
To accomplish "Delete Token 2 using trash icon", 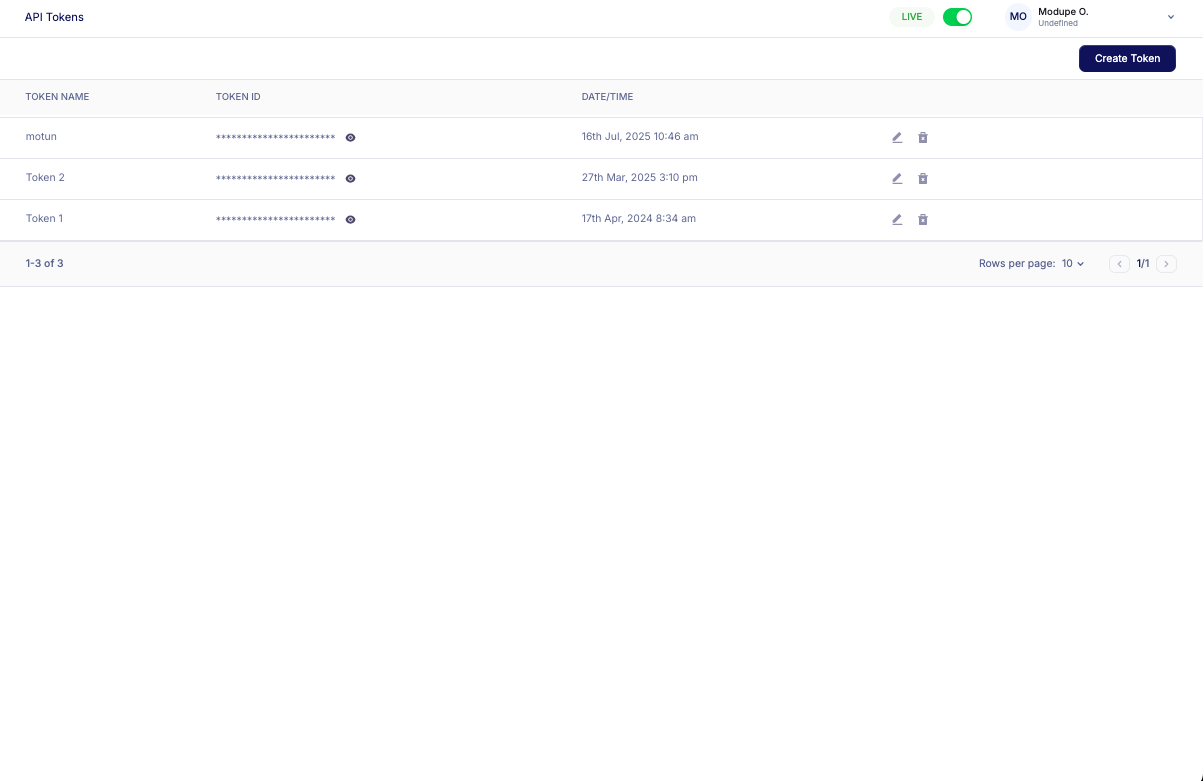I will pos(923,179).
